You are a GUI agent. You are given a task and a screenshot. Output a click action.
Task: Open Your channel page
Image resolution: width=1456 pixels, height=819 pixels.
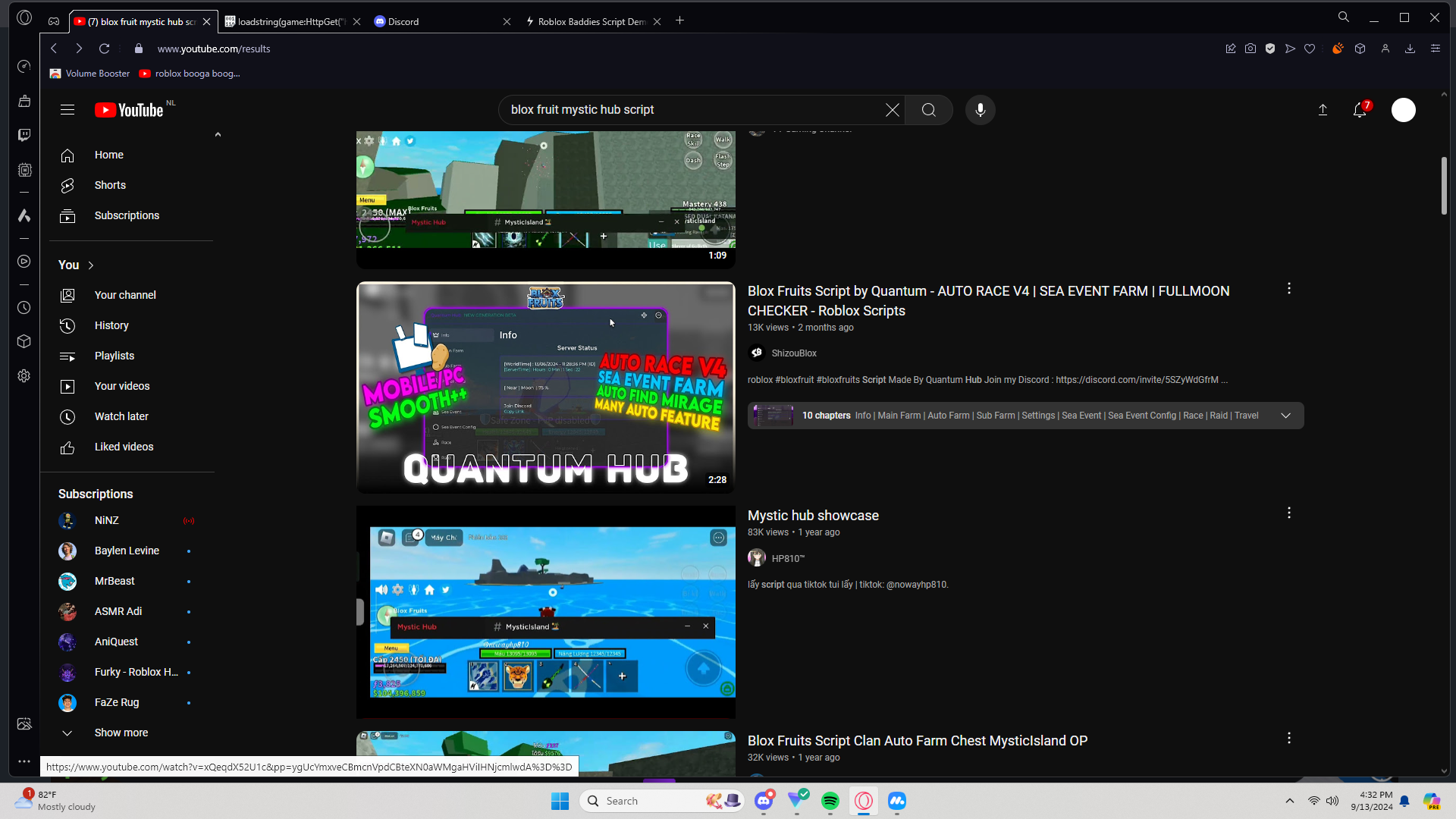[131, 295]
